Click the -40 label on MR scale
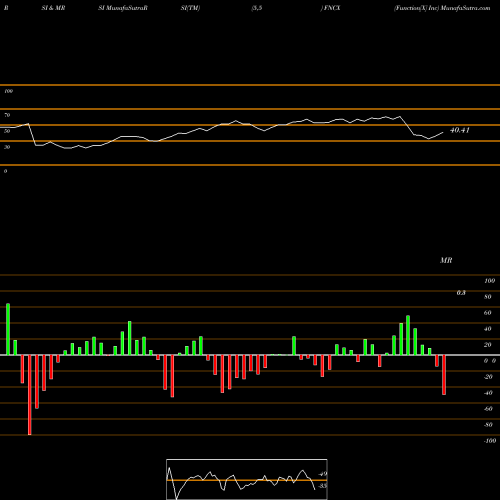Viewport: 500px width, 500px height. (488, 393)
